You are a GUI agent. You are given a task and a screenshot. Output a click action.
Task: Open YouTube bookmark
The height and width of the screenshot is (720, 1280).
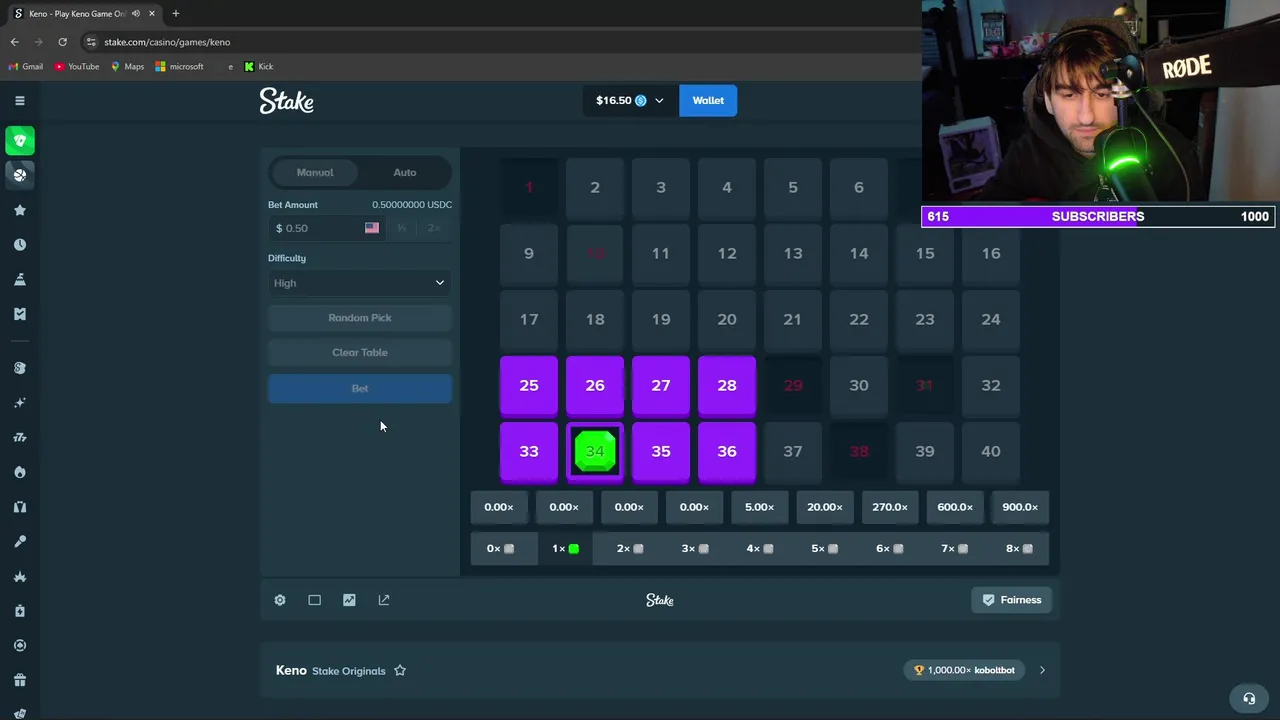[77, 67]
